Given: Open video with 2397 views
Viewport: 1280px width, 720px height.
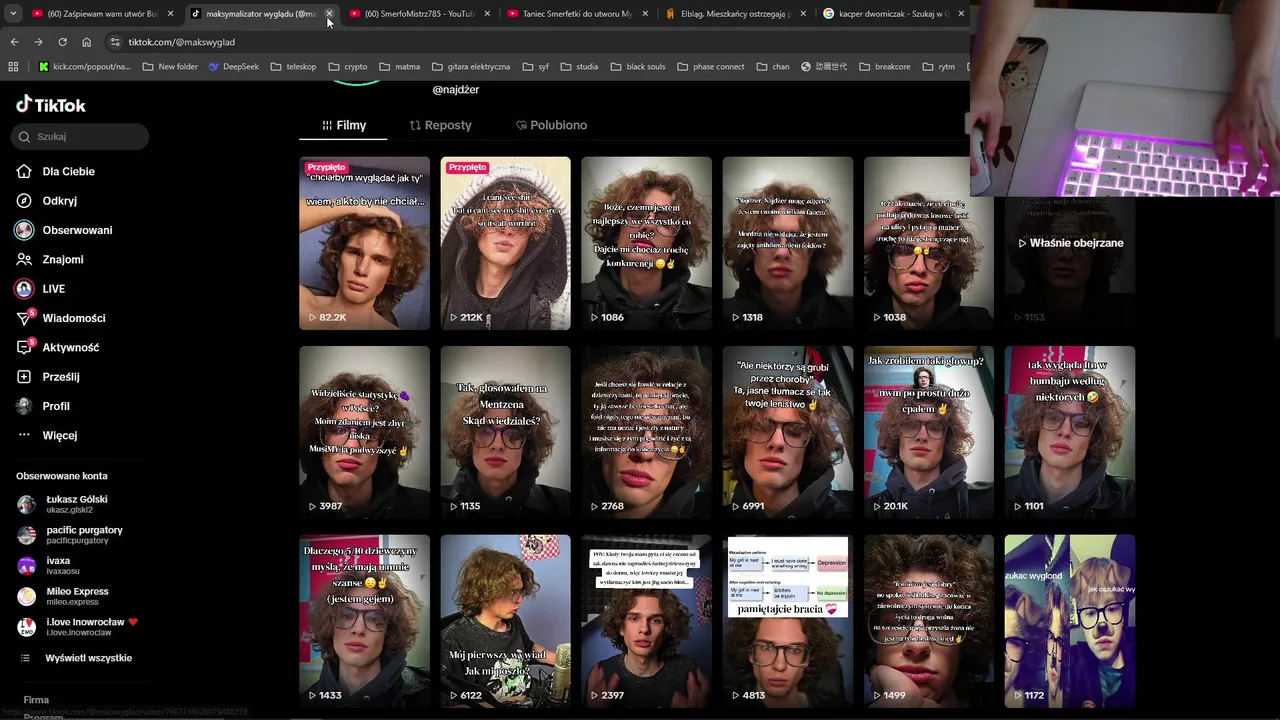Looking at the screenshot, I should (x=646, y=621).
